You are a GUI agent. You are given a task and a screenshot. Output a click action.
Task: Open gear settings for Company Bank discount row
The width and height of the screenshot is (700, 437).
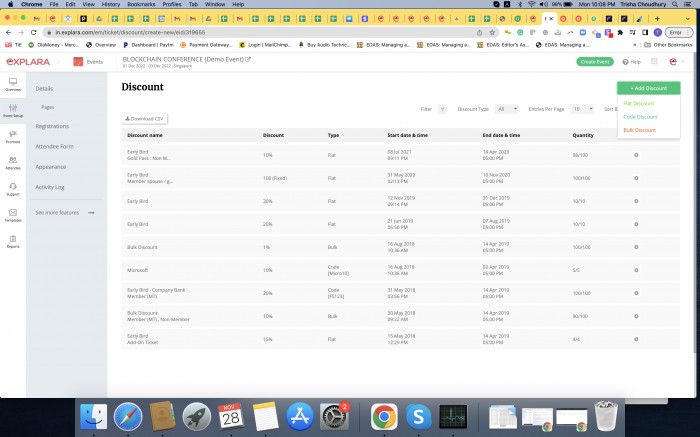[x=636, y=293]
